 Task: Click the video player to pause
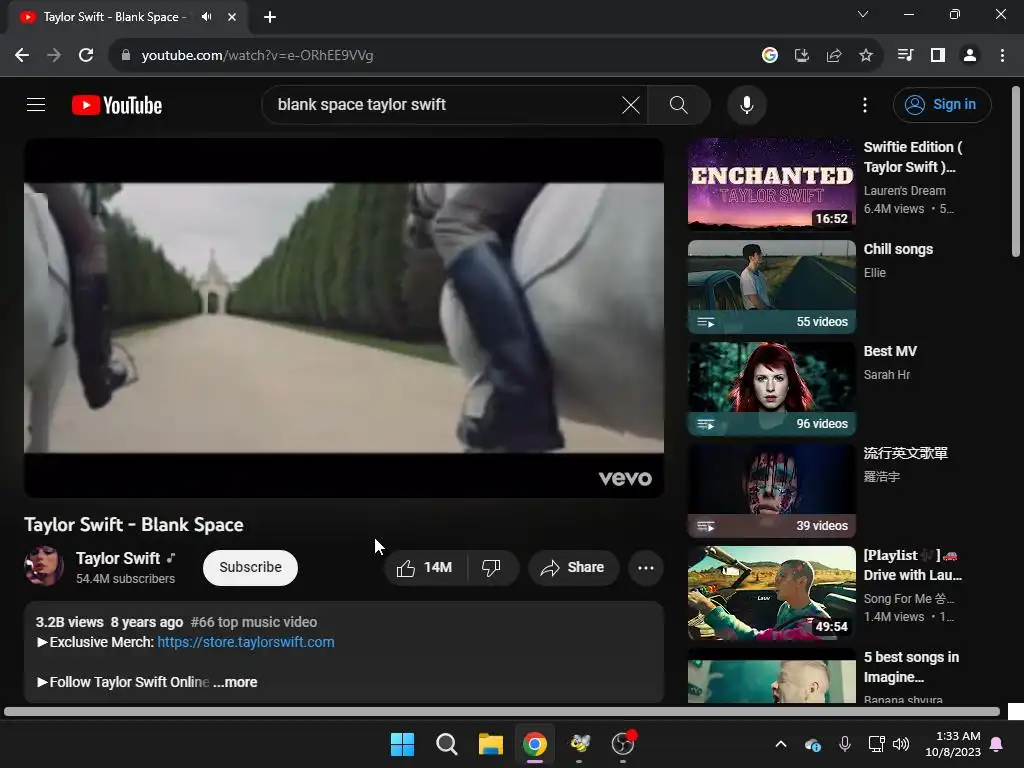tap(344, 318)
